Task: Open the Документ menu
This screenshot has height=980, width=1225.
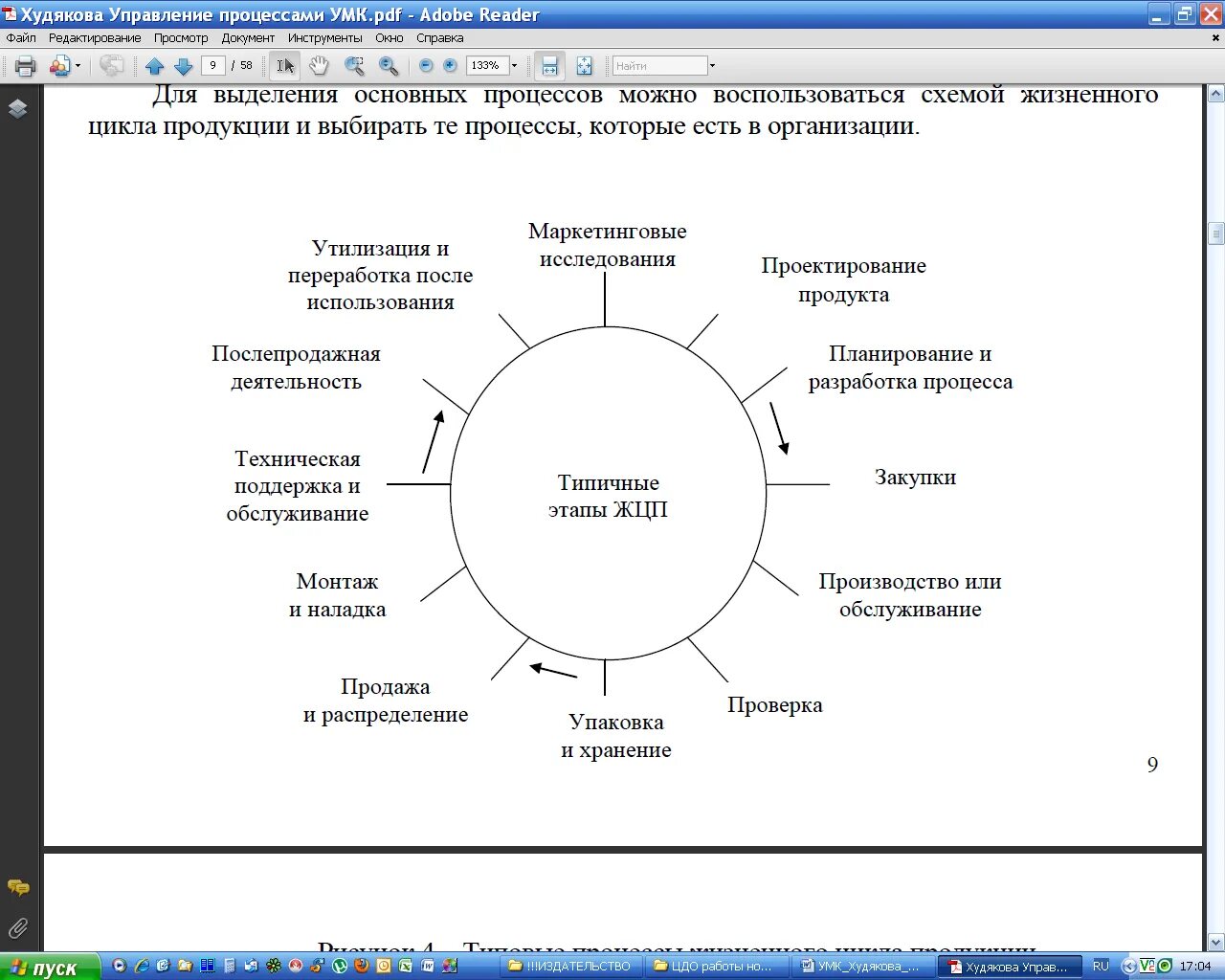Action: (x=248, y=38)
